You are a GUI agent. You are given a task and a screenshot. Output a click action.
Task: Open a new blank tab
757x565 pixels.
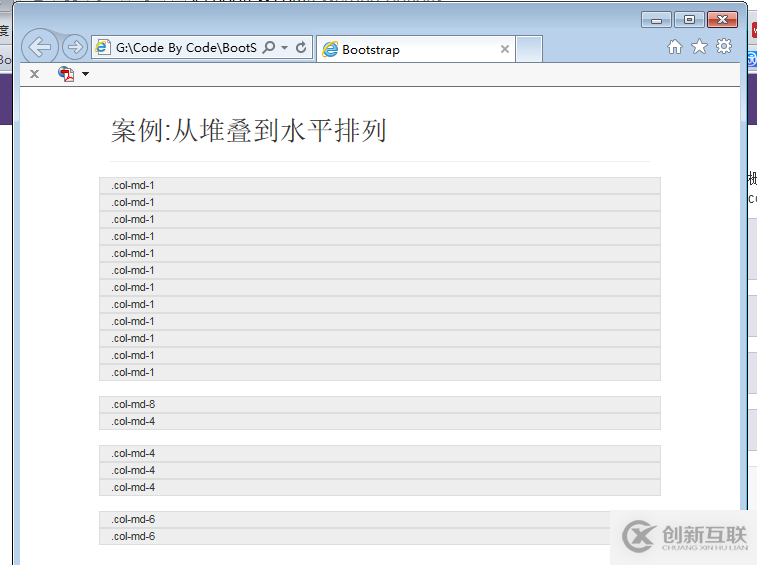[x=529, y=49]
